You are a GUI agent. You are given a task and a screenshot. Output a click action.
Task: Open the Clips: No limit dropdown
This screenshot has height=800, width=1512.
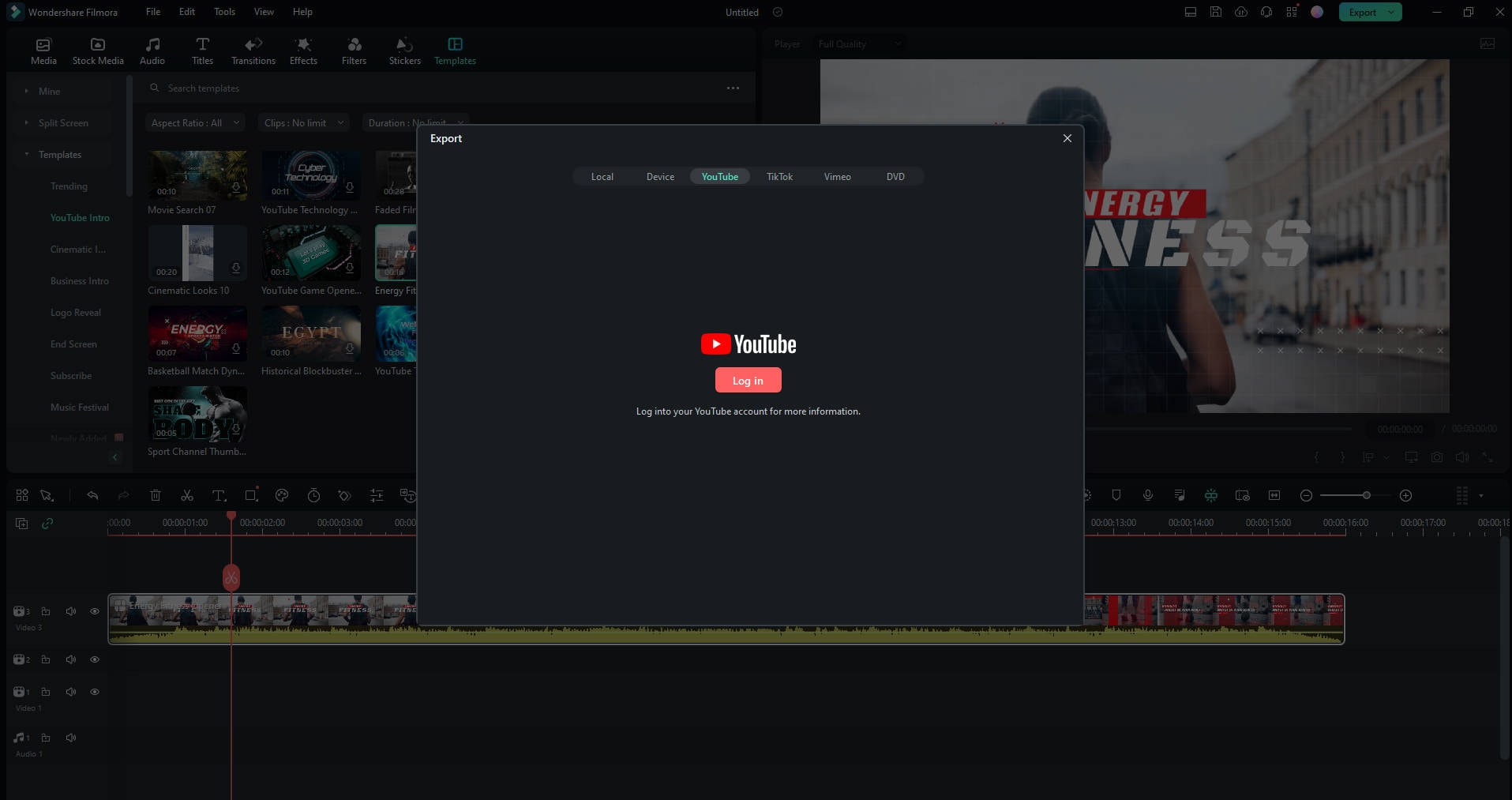point(304,122)
